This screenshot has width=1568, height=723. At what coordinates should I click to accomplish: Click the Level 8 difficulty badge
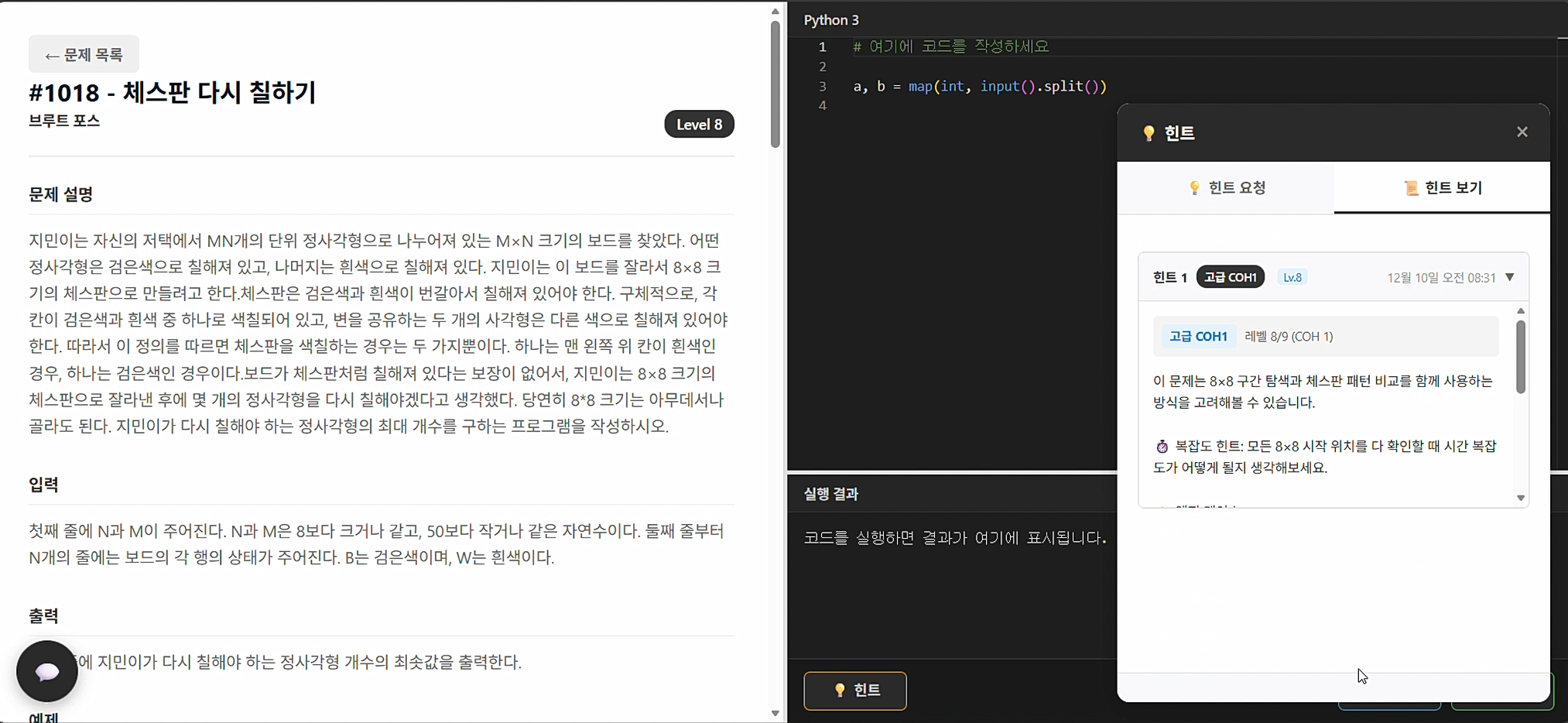click(x=699, y=124)
